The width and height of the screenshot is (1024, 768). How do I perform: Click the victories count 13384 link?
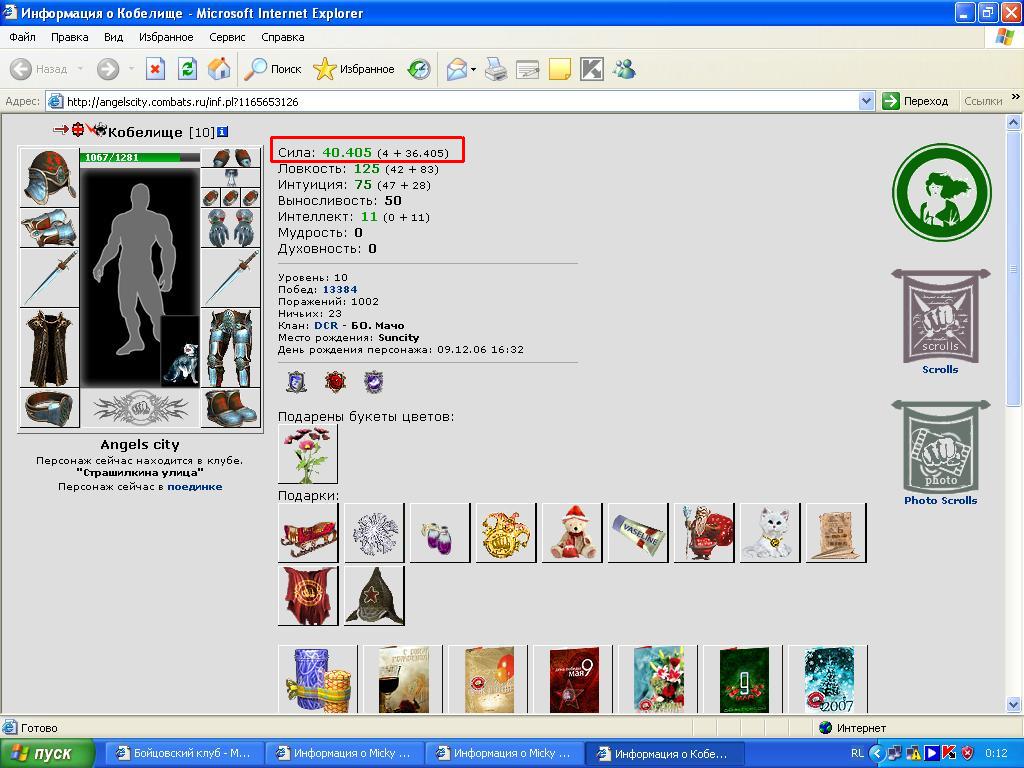pos(340,289)
